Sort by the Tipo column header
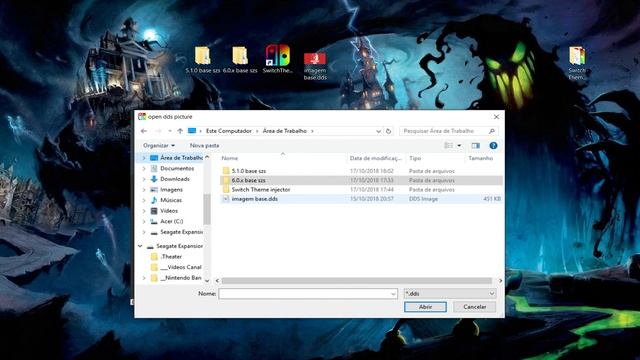The height and width of the screenshot is (360, 640). pyautogui.click(x=415, y=158)
